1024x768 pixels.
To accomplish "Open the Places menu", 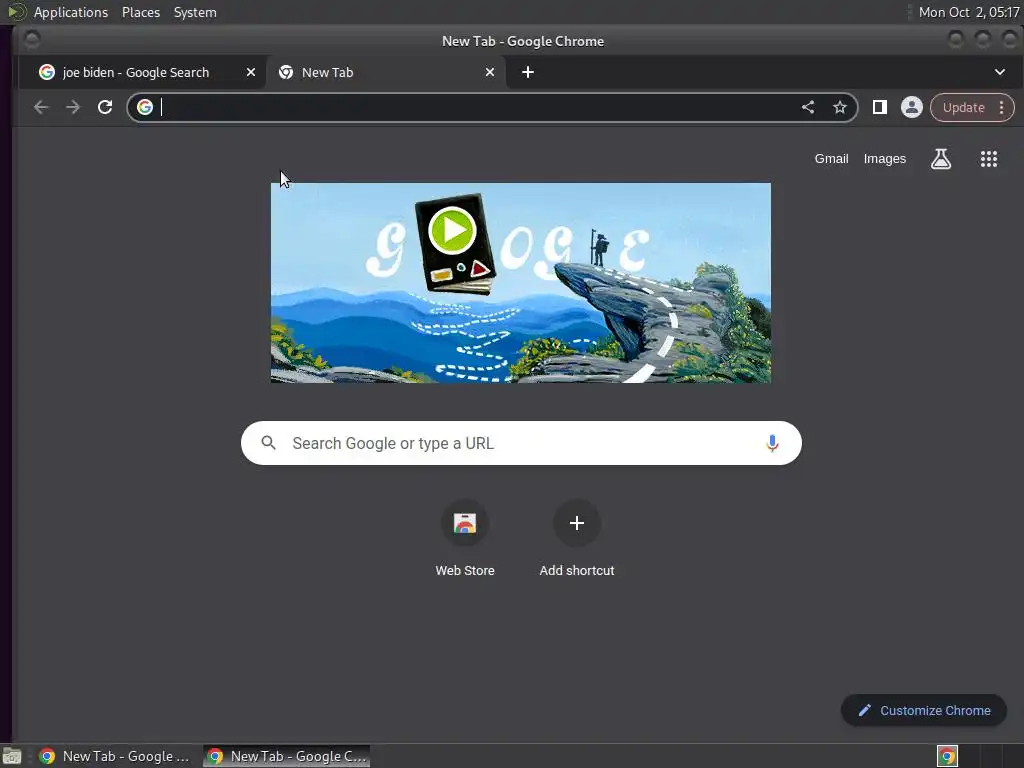I will 141,12.
